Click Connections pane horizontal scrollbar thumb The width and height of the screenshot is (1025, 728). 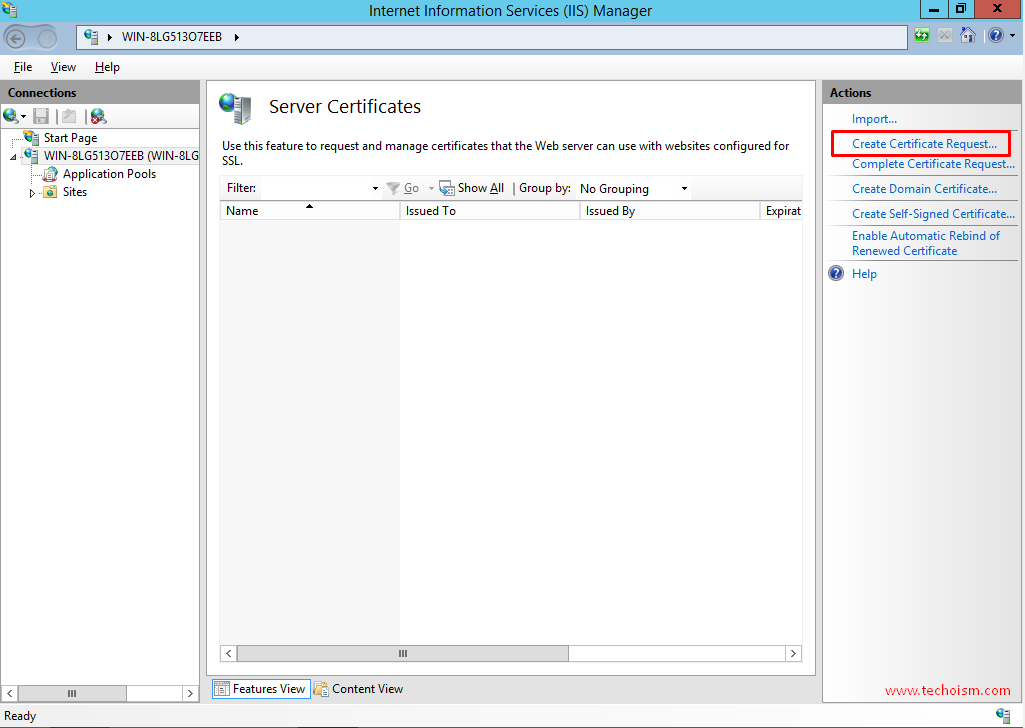[x=72, y=693]
